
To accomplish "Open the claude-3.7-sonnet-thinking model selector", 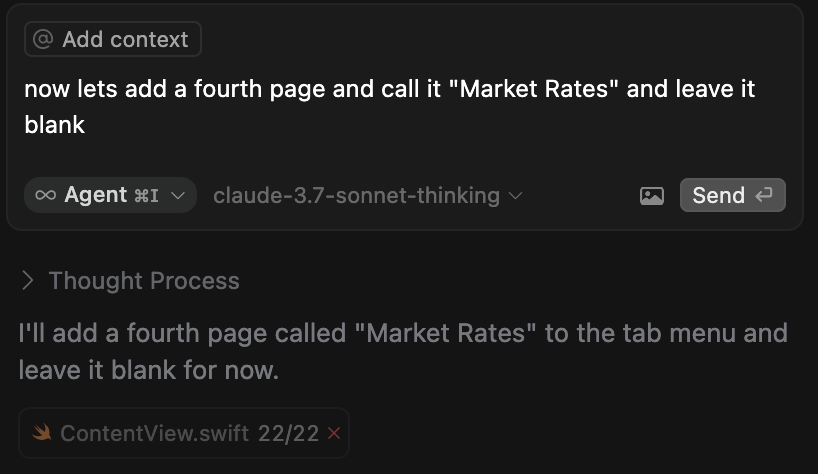I will click(x=367, y=196).
